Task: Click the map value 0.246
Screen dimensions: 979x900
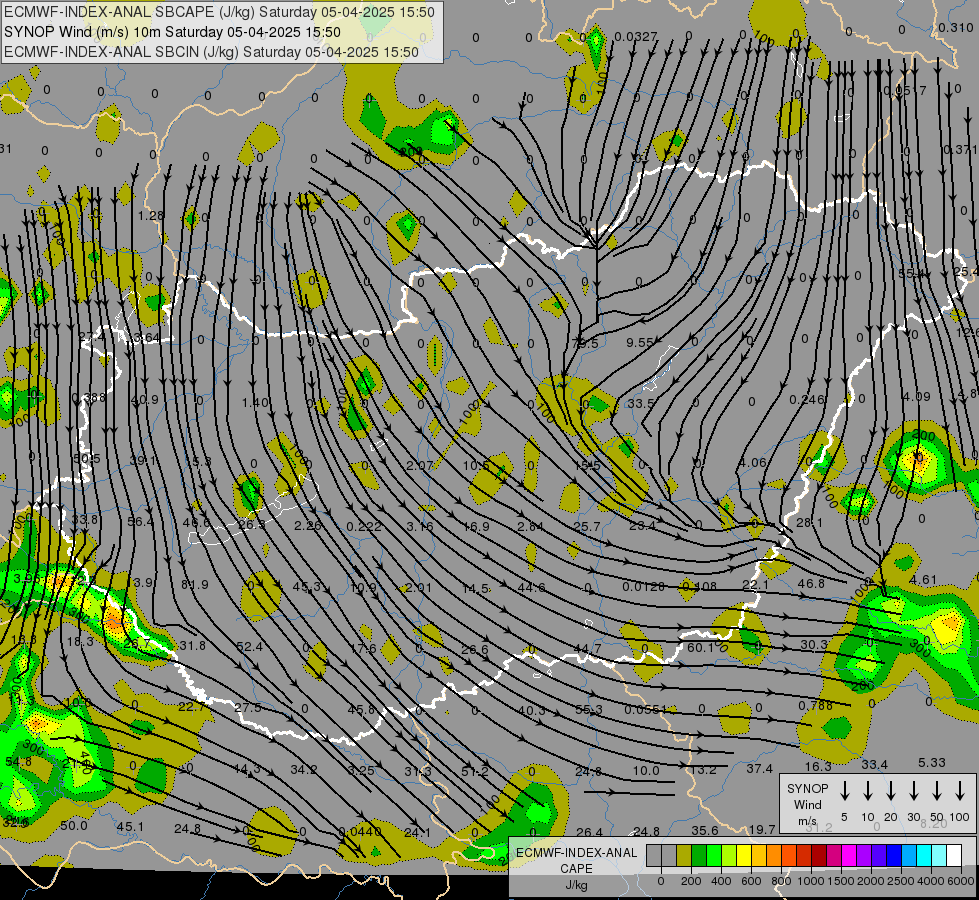Action: (807, 399)
